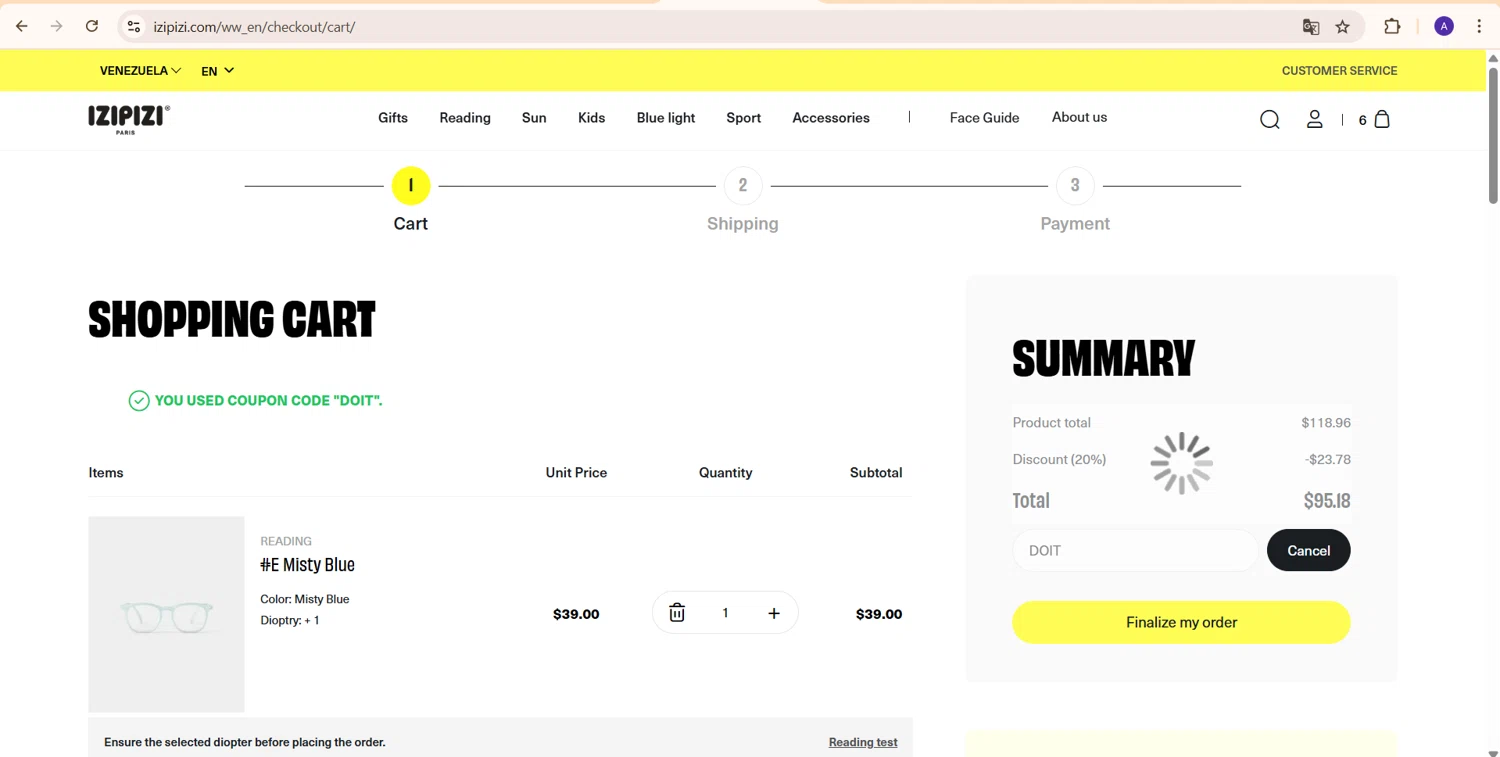Click the IZIPIZI Paris logo

point(129,119)
